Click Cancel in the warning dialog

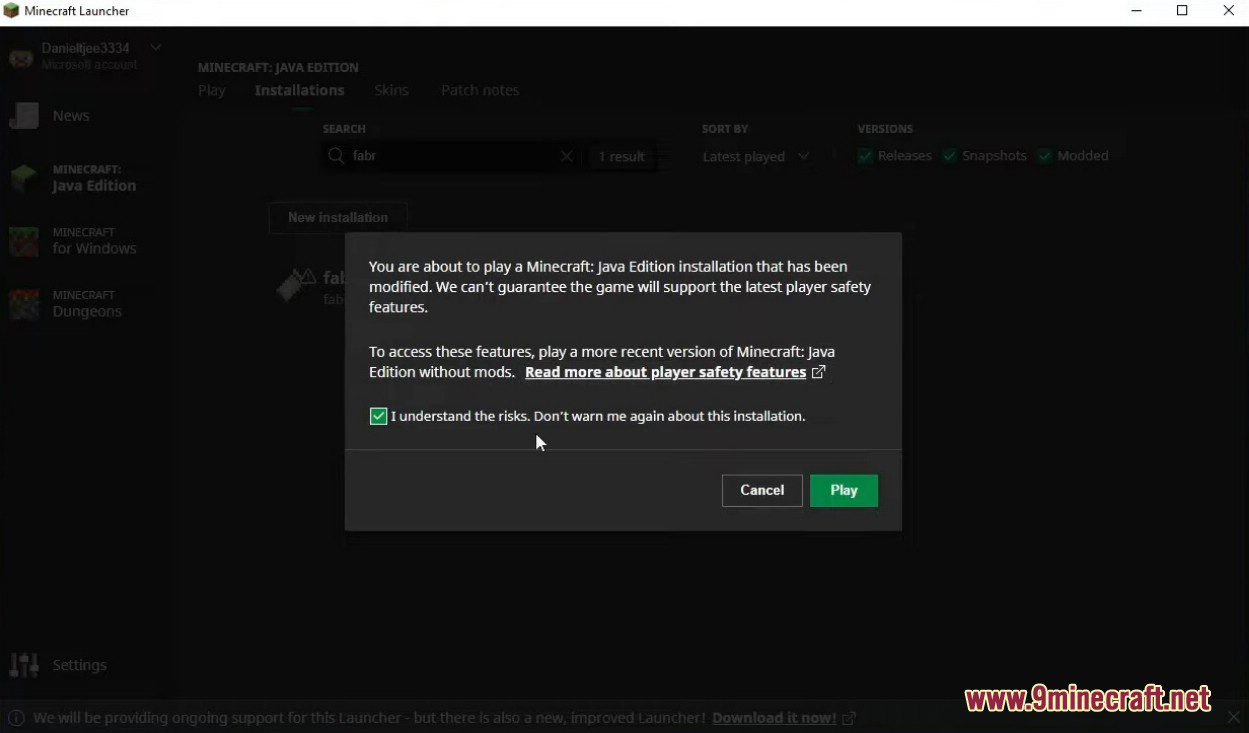tap(762, 490)
